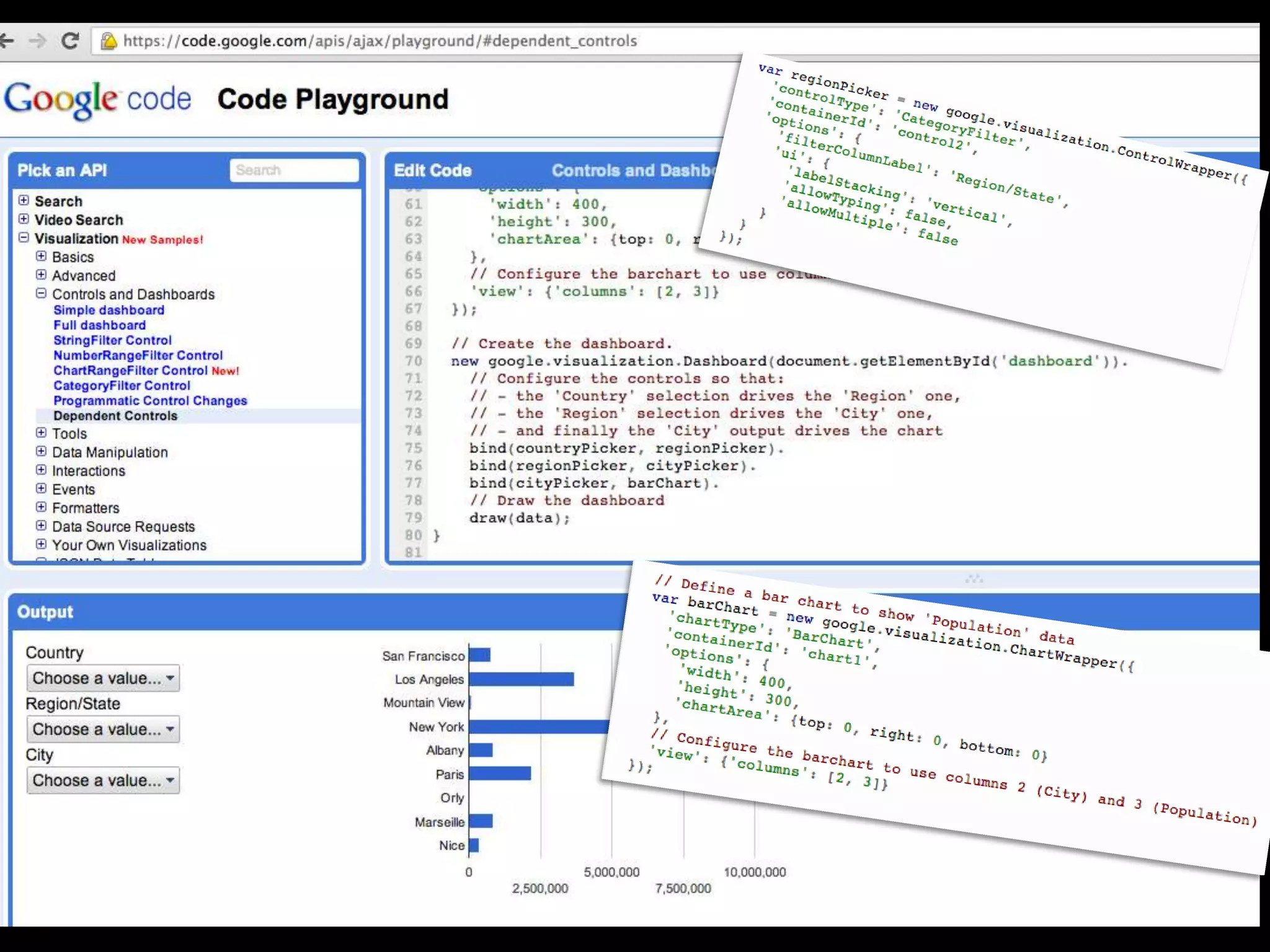Click the site security warning icon
The width and height of the screenshot is (1270, 952).
coord(109,41)
